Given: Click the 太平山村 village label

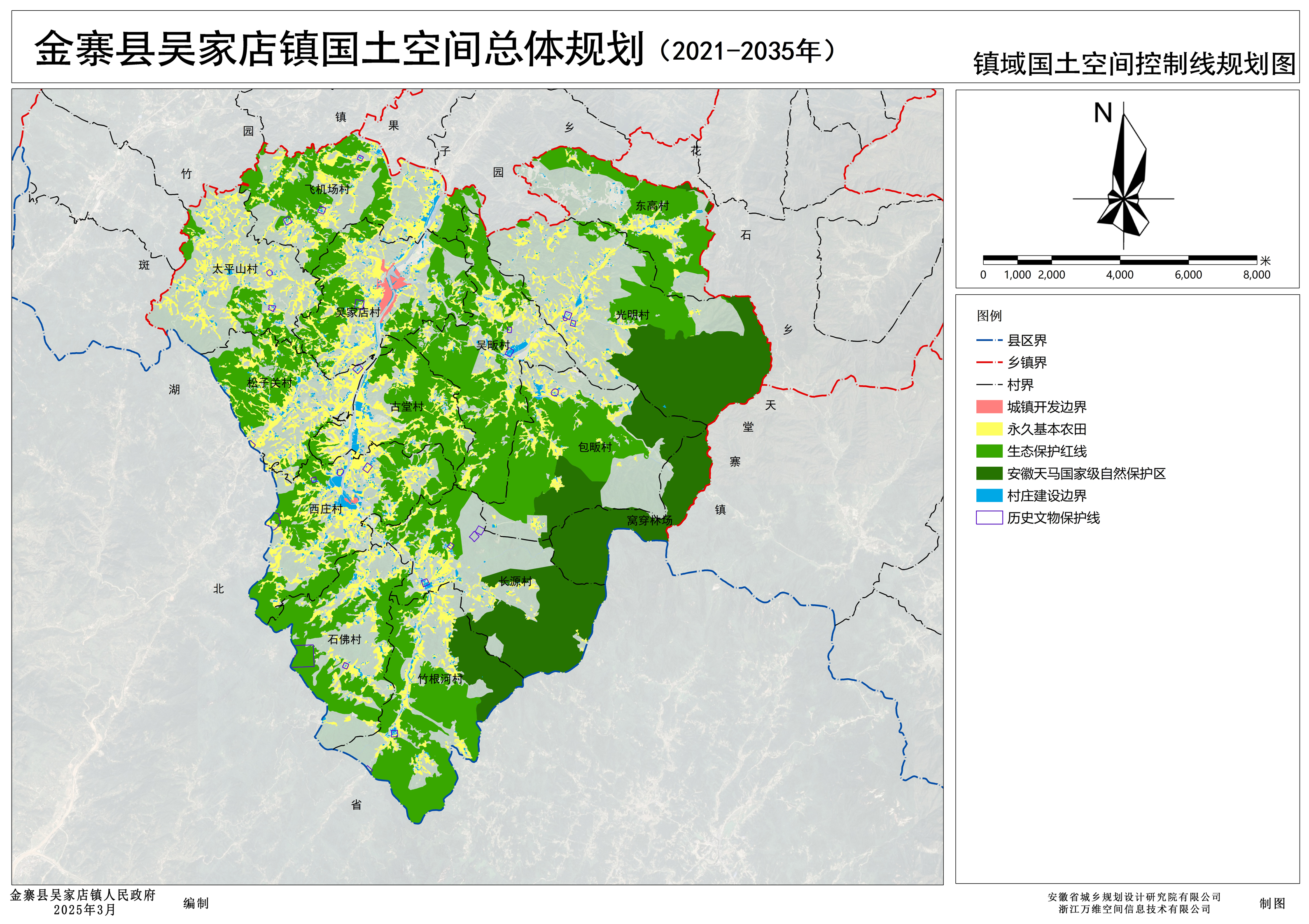Looking at the screenshot, I should 235,269.
